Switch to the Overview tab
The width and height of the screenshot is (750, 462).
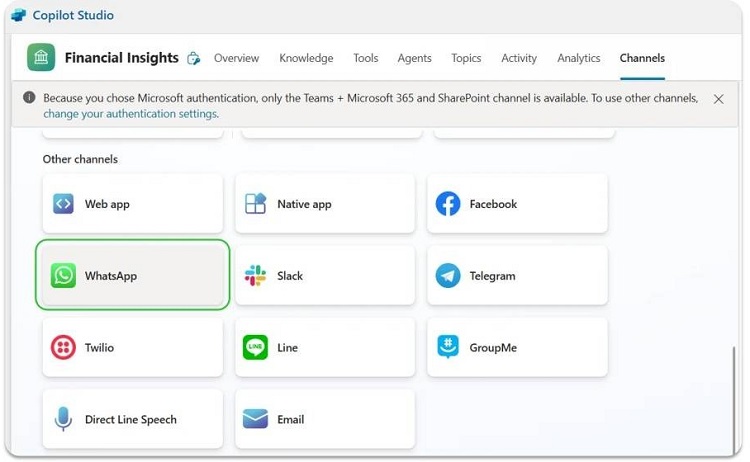[236, 58]
